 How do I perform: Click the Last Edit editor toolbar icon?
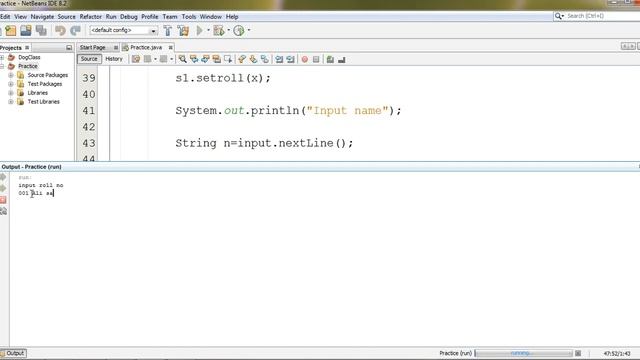[136, 60]
